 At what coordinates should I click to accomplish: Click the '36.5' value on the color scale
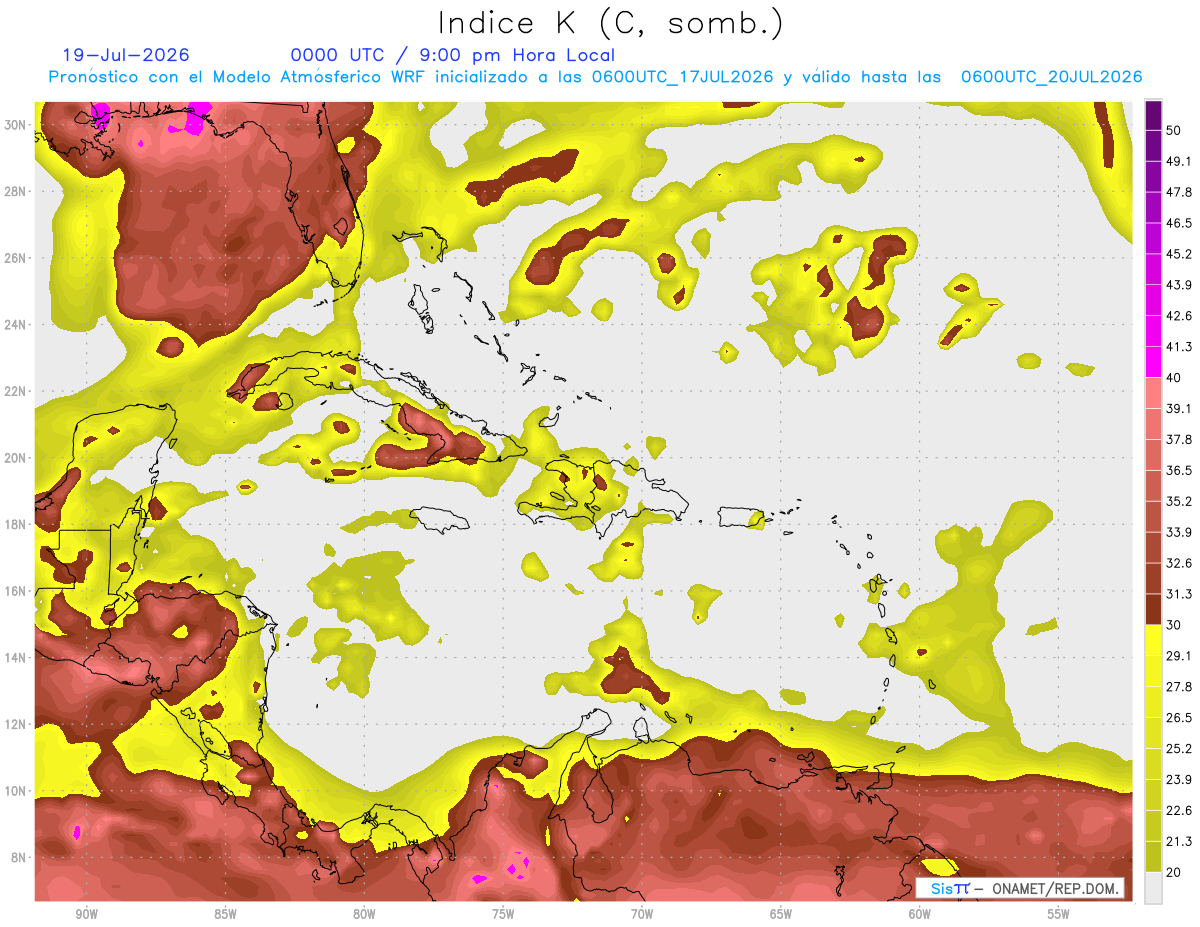point(1179,471)
